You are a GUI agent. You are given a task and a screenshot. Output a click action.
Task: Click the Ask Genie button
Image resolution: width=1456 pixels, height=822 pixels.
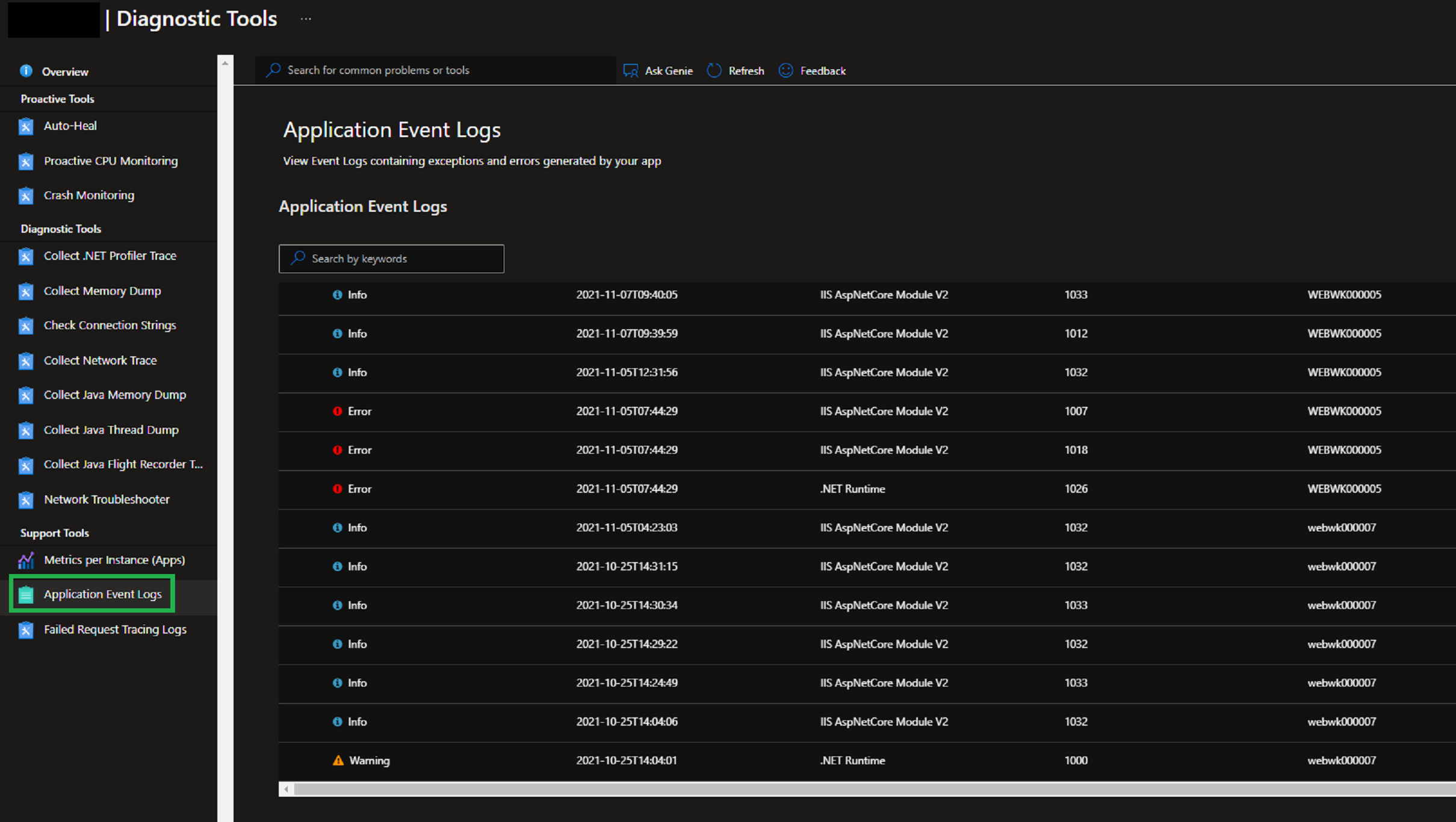pos(658,70)
